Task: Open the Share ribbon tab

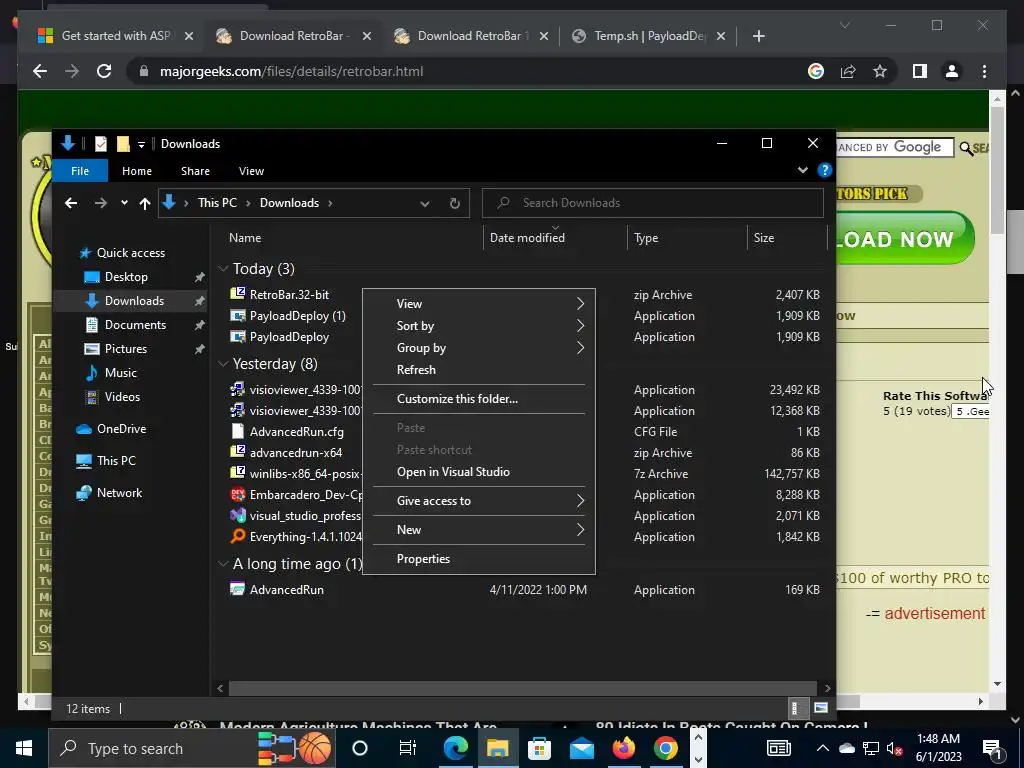Action: 195,171
